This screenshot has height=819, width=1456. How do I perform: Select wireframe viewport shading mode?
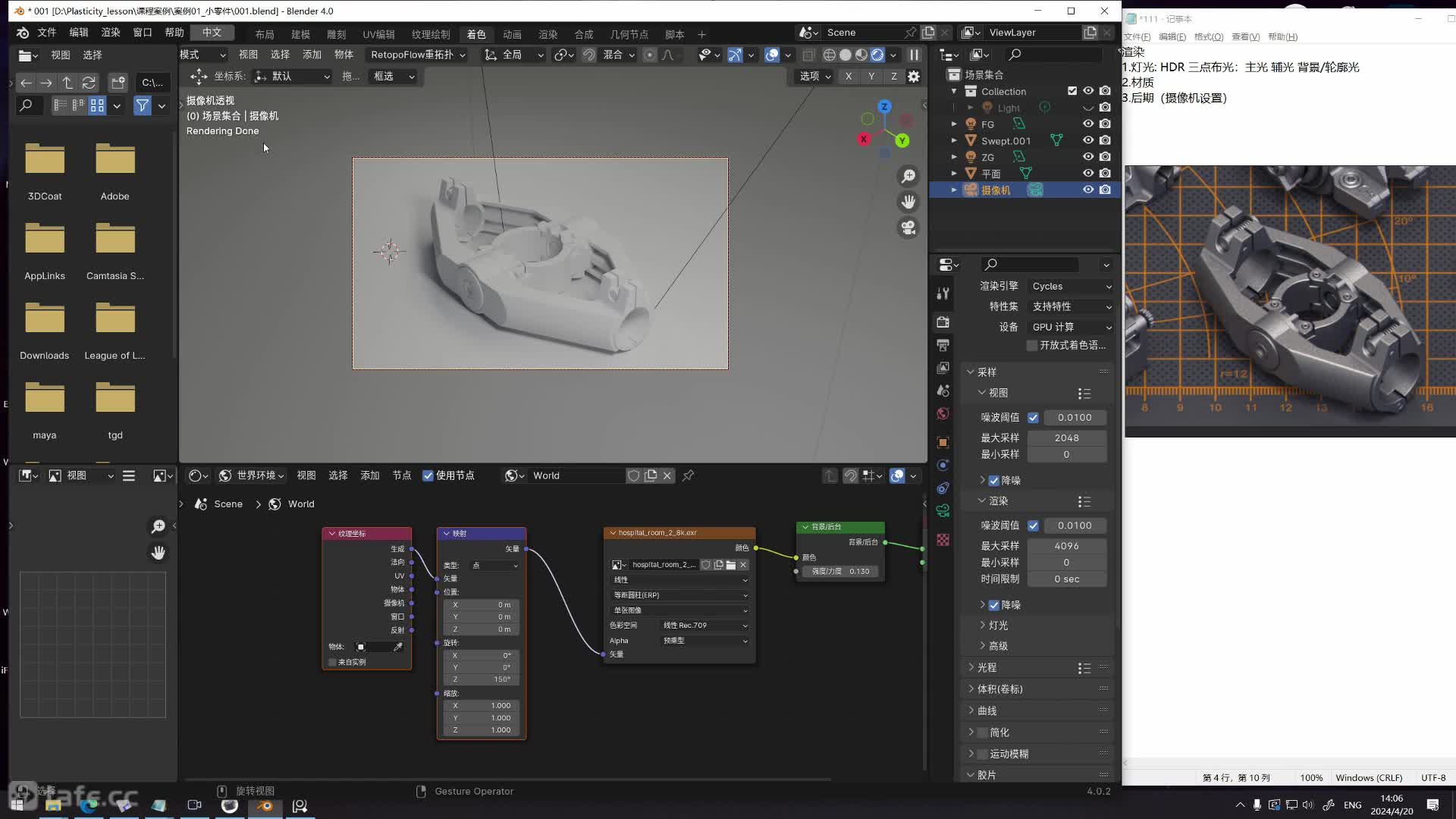click(x=830, y=55)
